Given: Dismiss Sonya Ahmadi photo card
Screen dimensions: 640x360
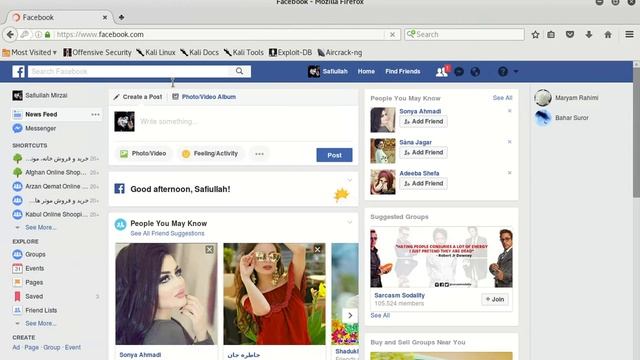Looking at the screenshot, I should (x=209, y=249).
